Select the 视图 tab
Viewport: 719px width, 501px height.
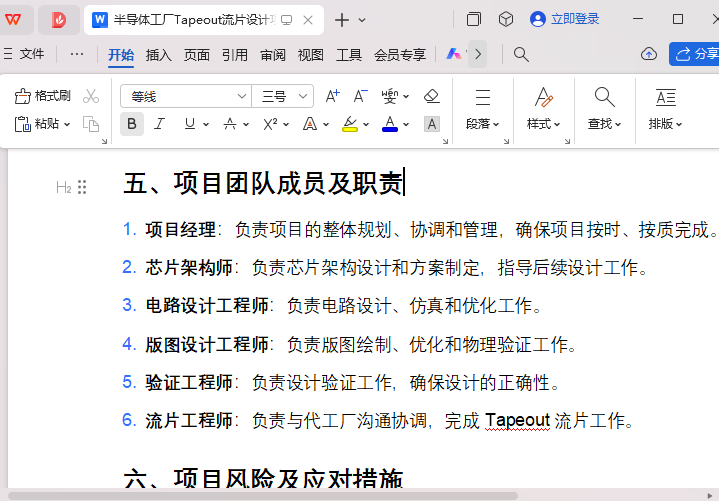(310, 55)
